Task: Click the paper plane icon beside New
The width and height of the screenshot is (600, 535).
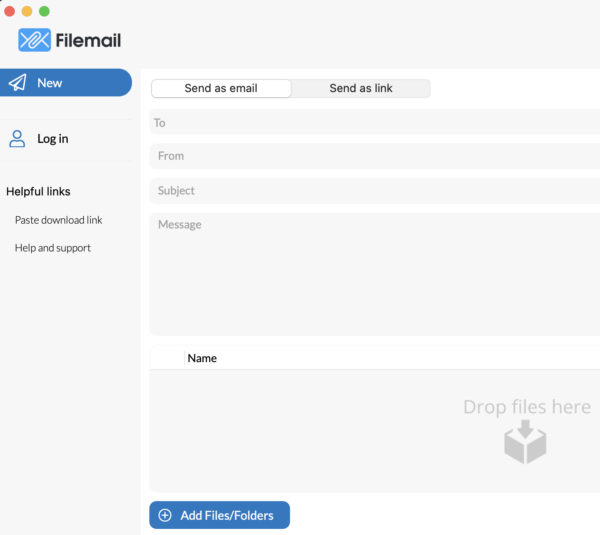Action: [x=18, y=83]
